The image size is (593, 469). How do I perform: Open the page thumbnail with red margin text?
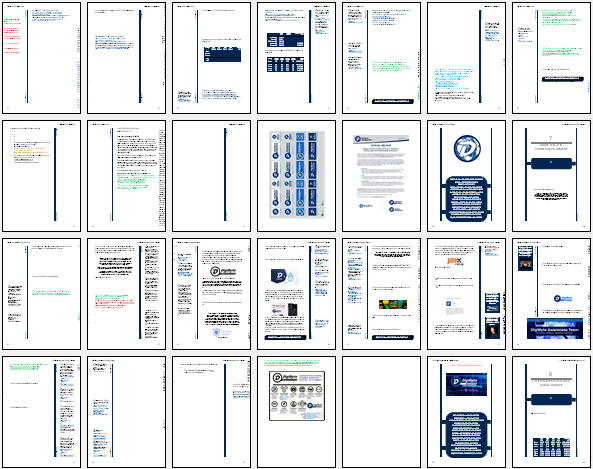click(42, 58)
